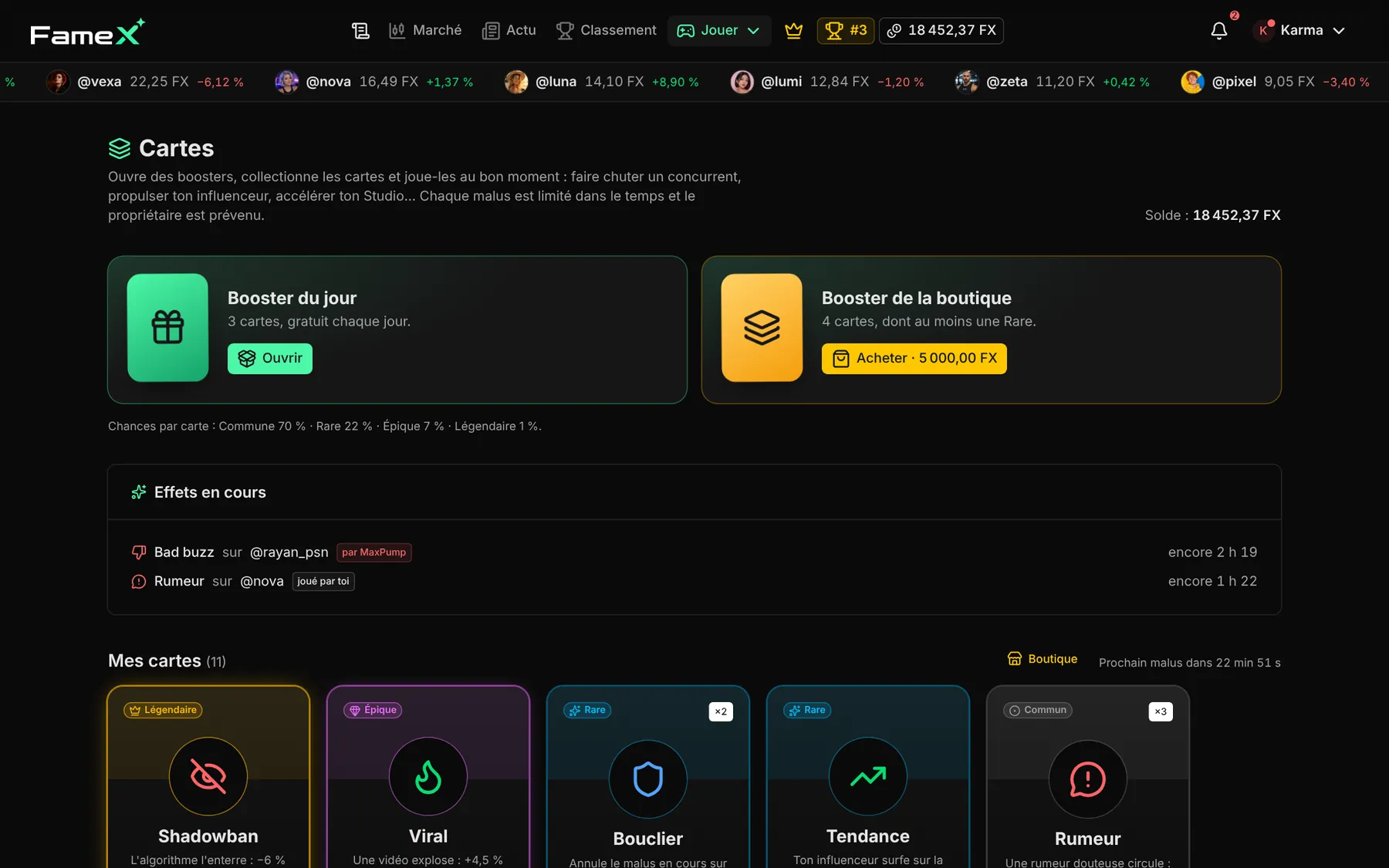Click the Cartes heading layers icon
The image size is (1389, 868).
pos(120,148)
